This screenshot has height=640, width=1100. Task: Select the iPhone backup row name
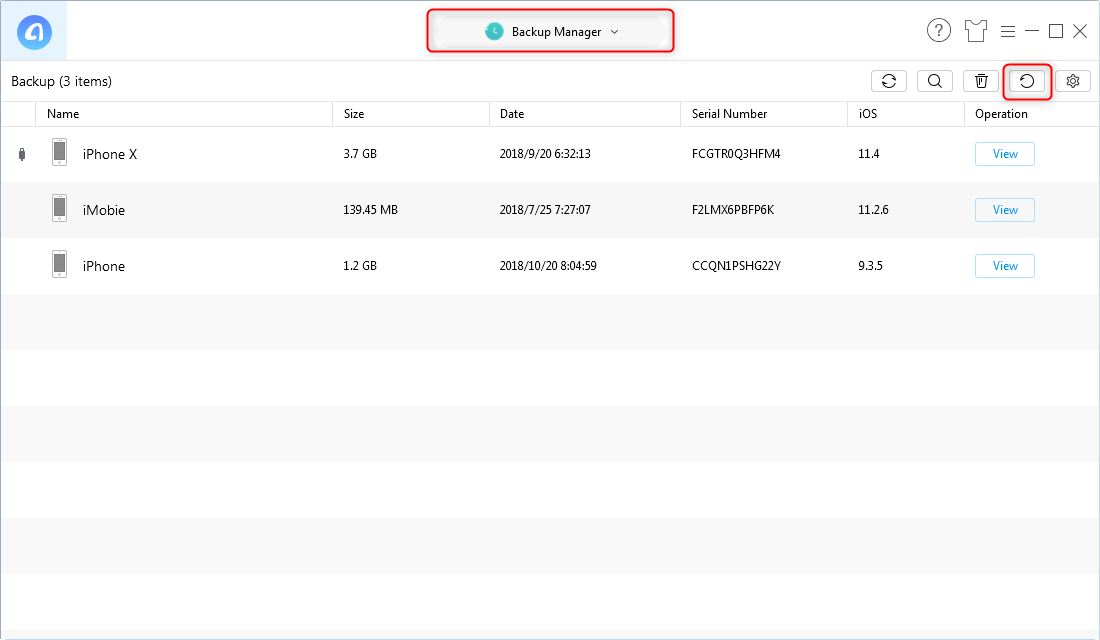[104, 267]
